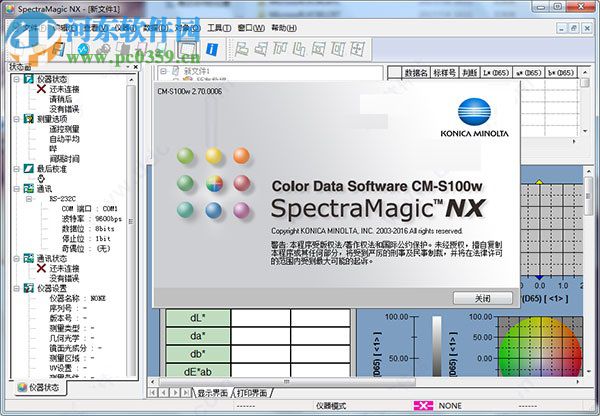This screenshot has width=600, height=416.
Task: Click the calibration key toolbar icon
Action: coord(104,49)
